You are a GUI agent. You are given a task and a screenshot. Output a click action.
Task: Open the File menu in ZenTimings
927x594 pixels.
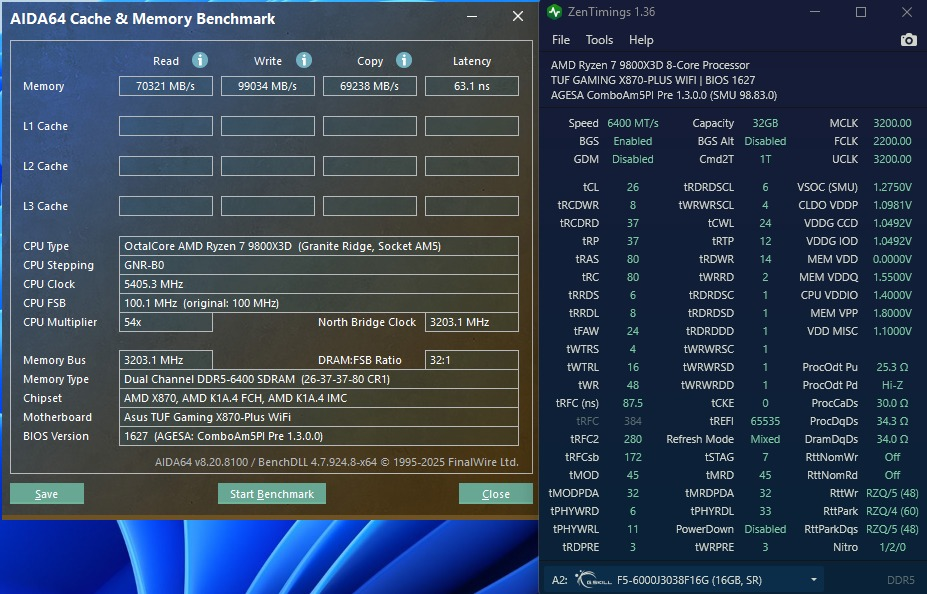pos(560,40)
